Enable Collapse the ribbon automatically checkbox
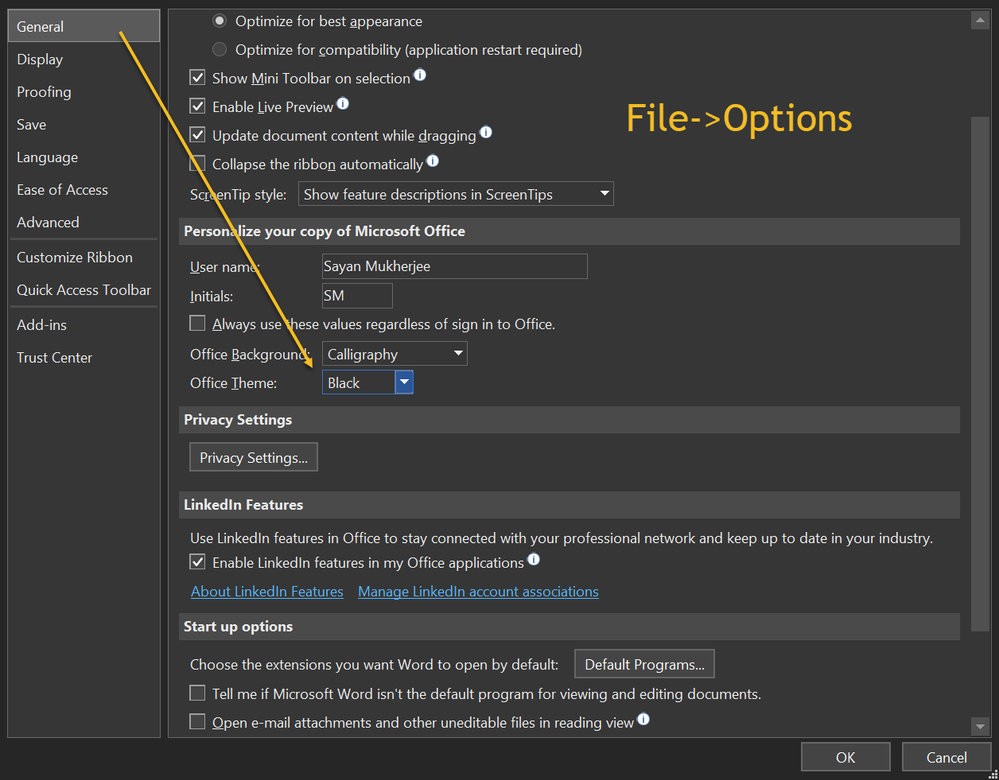999x780 pixels. point(198,164)
